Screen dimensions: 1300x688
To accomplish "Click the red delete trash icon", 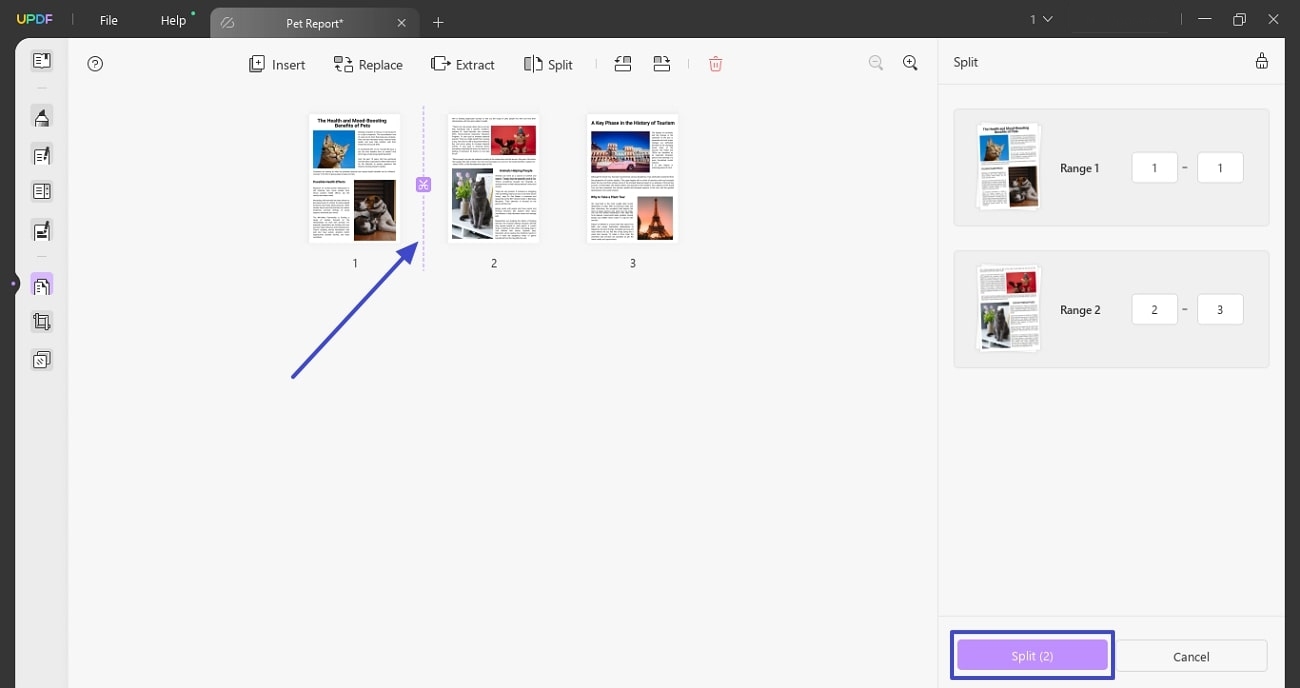I will 716,64.
